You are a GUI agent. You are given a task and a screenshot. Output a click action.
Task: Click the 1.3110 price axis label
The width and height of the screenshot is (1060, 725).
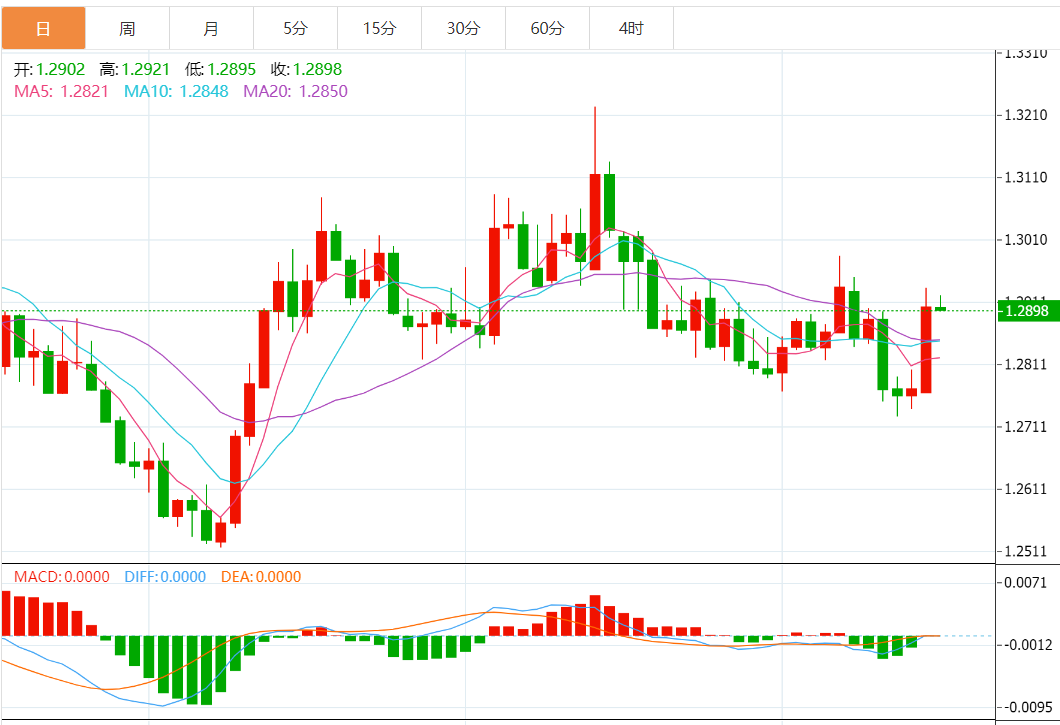1026,177
